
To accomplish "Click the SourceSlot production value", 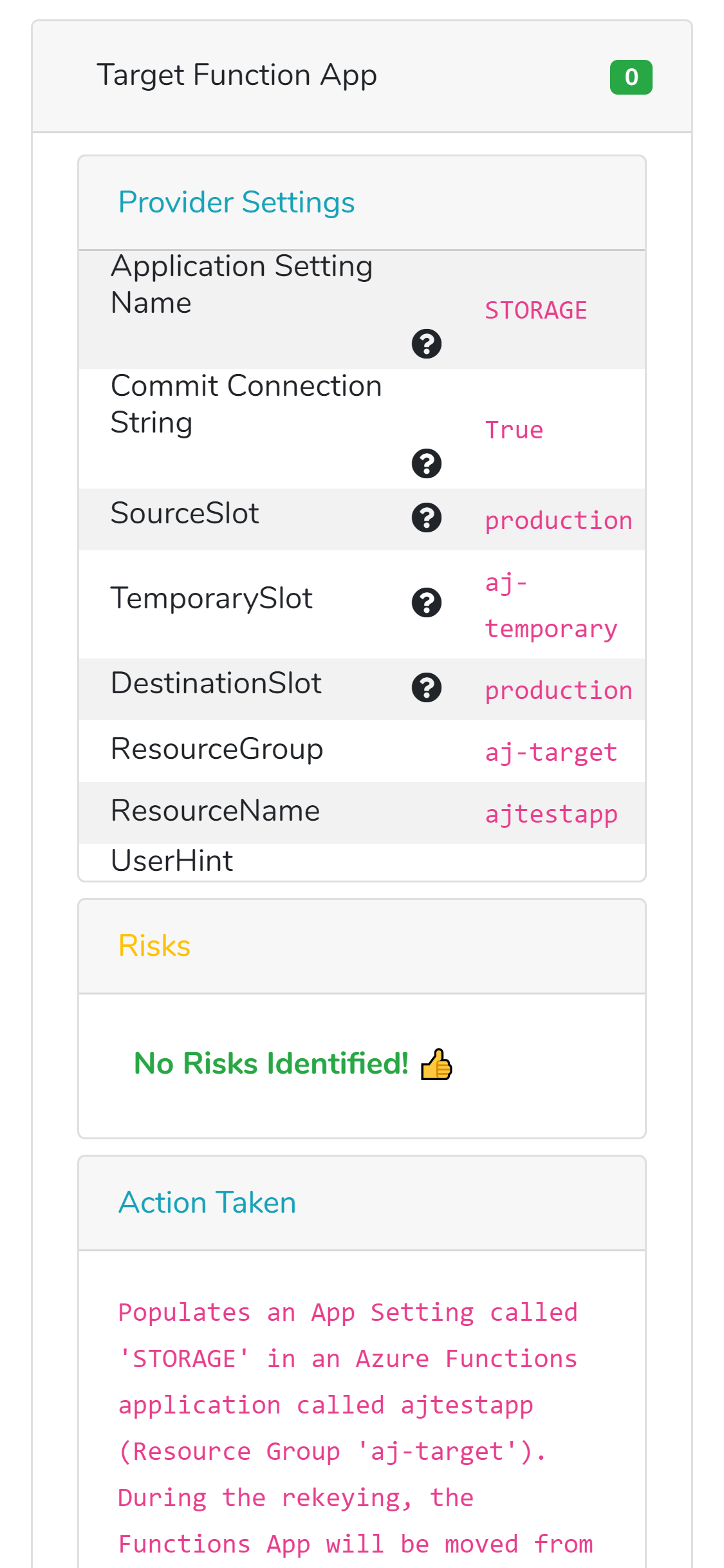I will pyautogui.click(x=558, y=521).
